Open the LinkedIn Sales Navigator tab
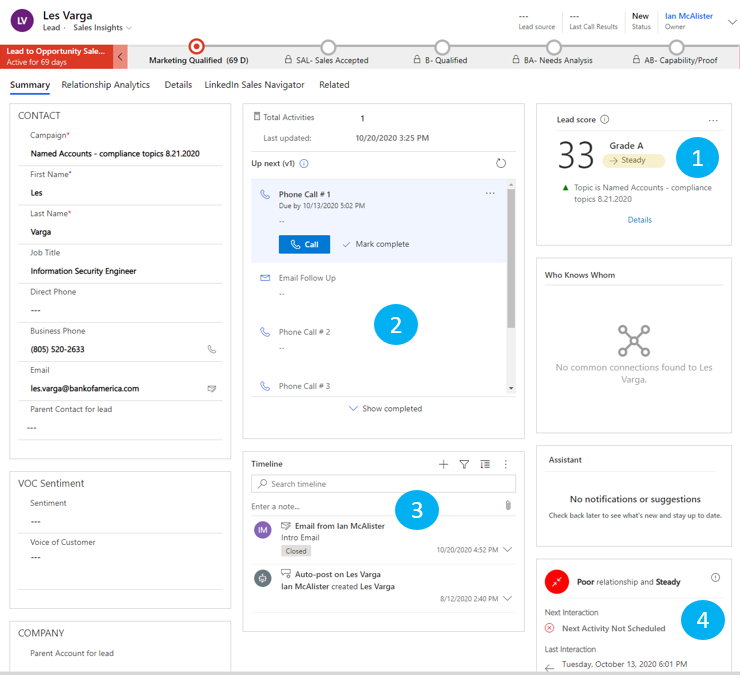Screen dimensions: 741x682 coord(254,85)
